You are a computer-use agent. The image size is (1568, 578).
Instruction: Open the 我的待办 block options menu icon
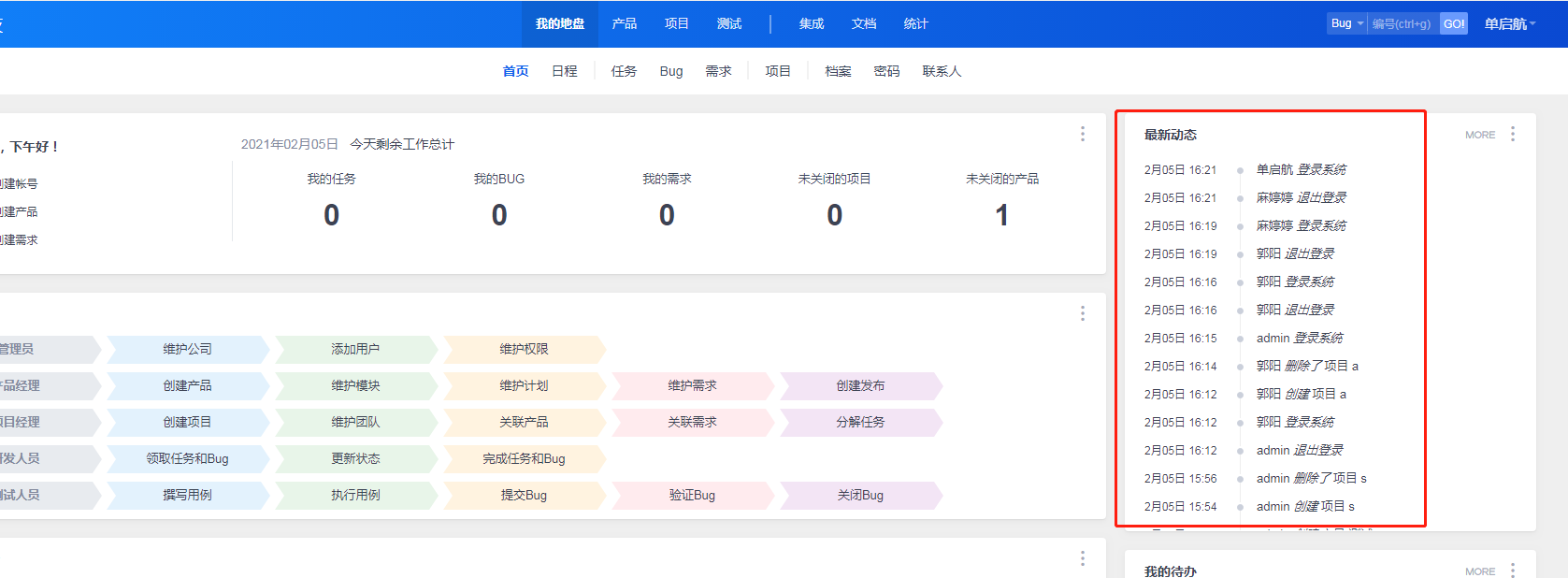pos(1513,571)
